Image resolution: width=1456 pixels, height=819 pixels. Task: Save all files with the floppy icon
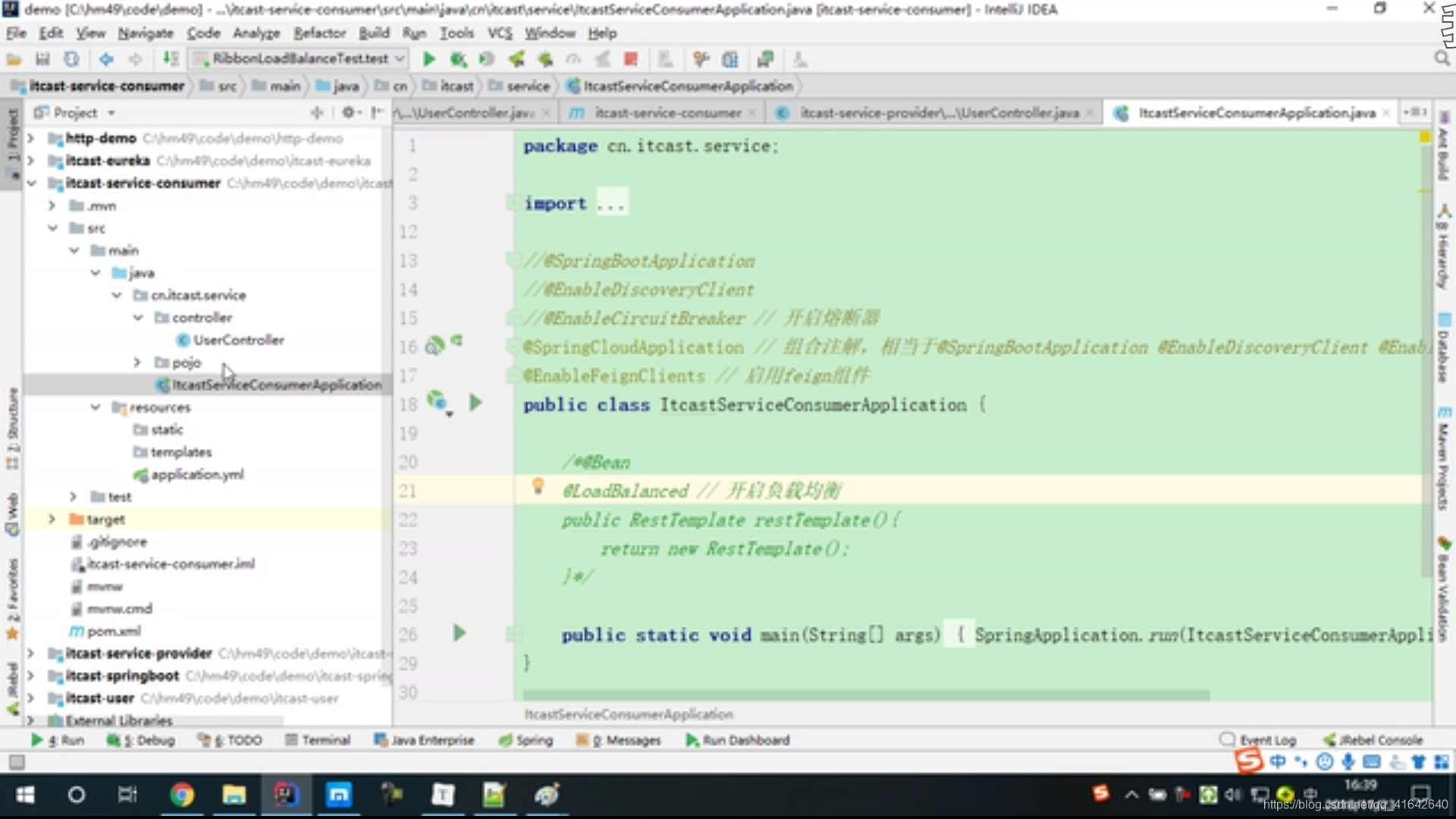tap(42, 59)
